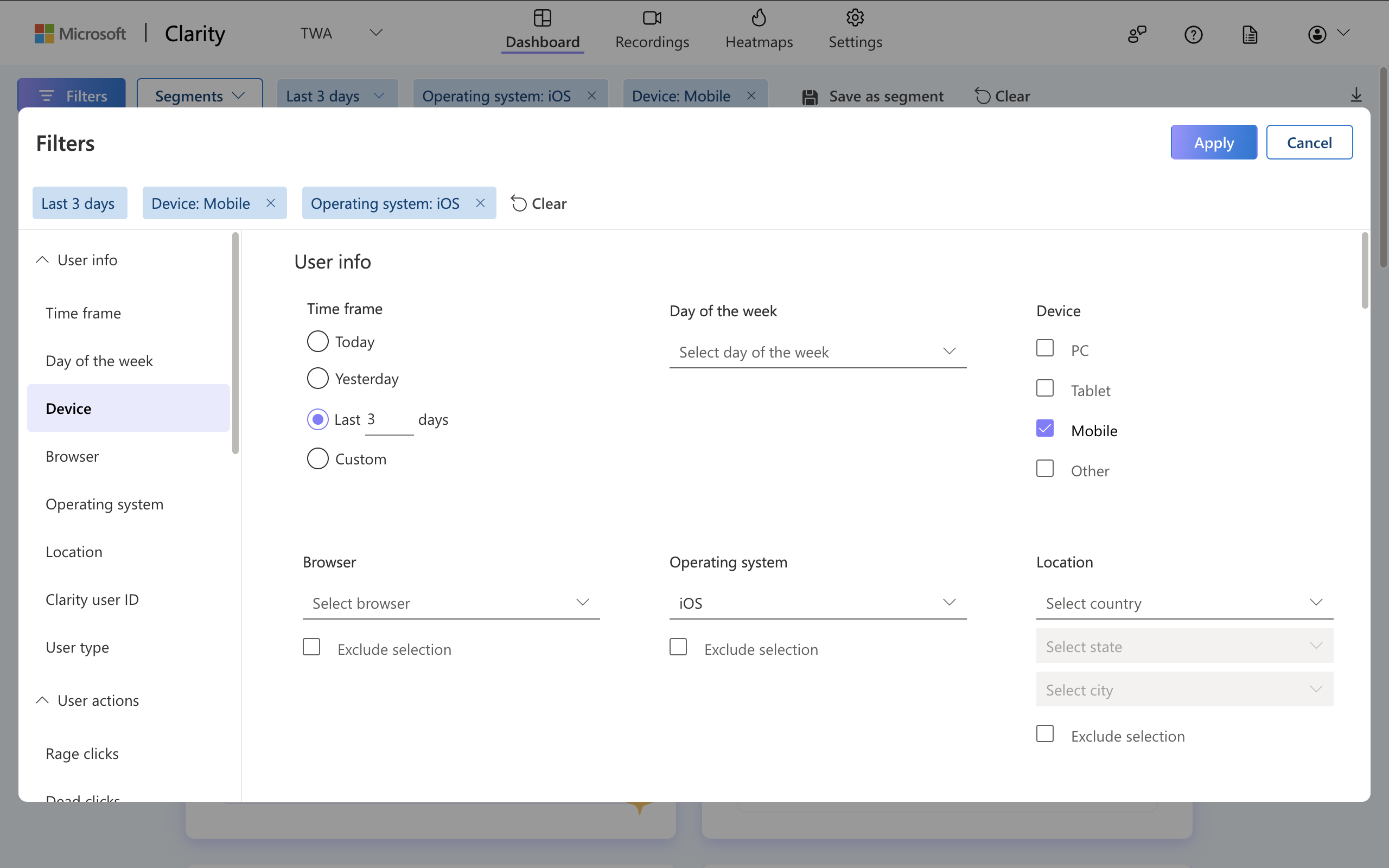Image resolution: width=1389 pixels, height=868 pixels.
Task: Open the account profile icon
Action: [x=1317, y=34]
